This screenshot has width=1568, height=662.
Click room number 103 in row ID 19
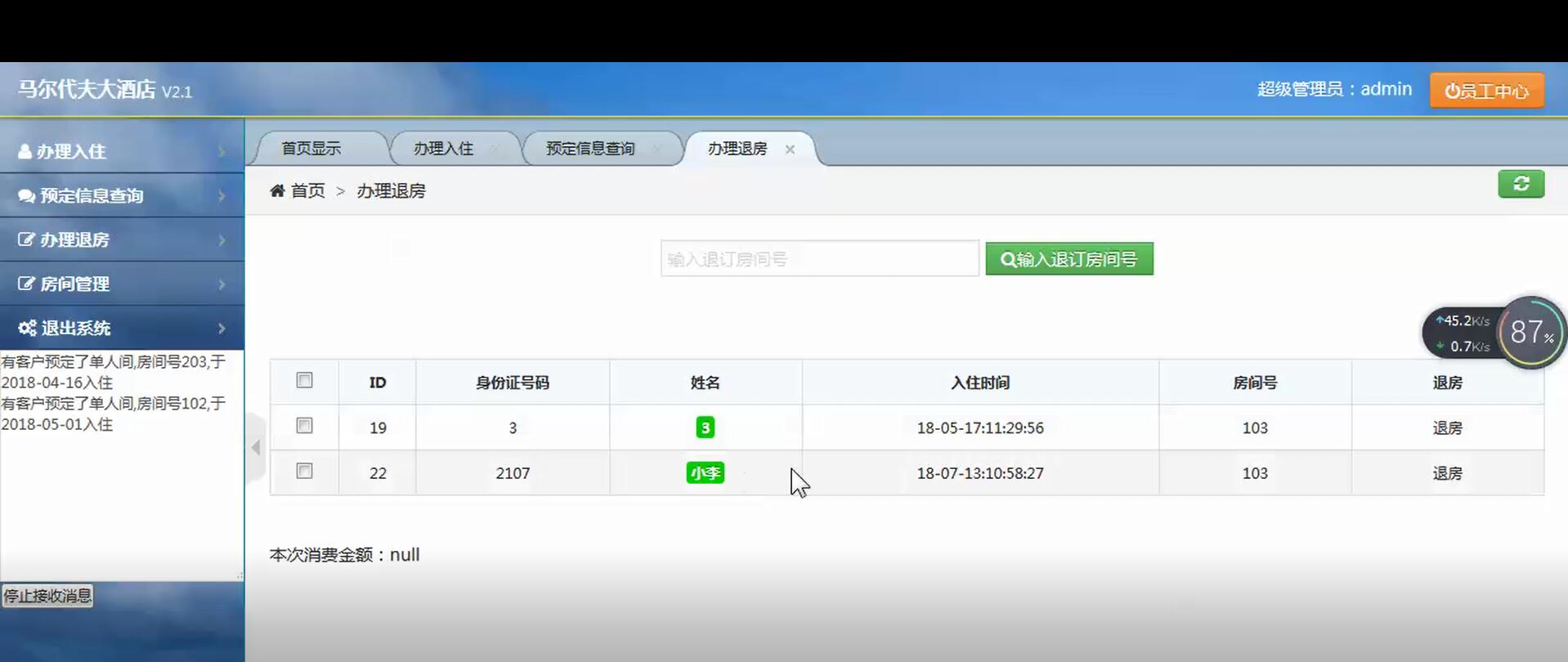point(1255,427)
